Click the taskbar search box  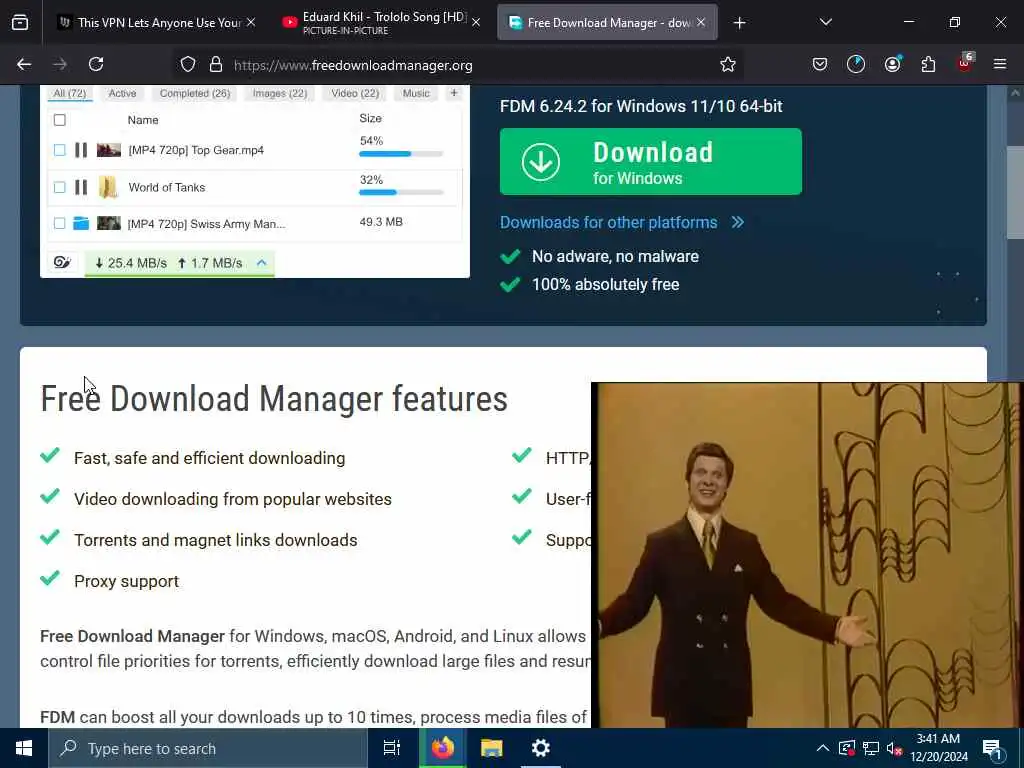pos(208,748)
